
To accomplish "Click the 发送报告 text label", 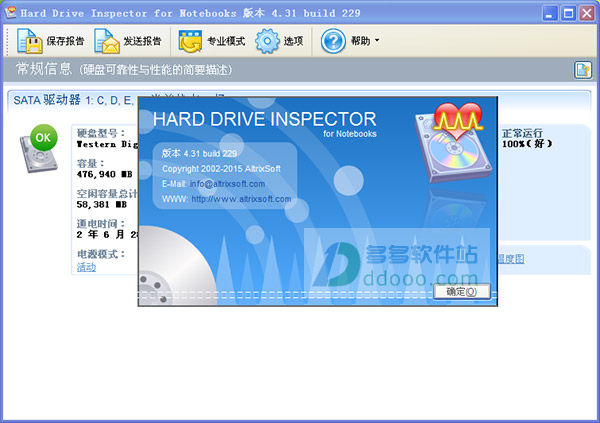I will click(142, 41).
